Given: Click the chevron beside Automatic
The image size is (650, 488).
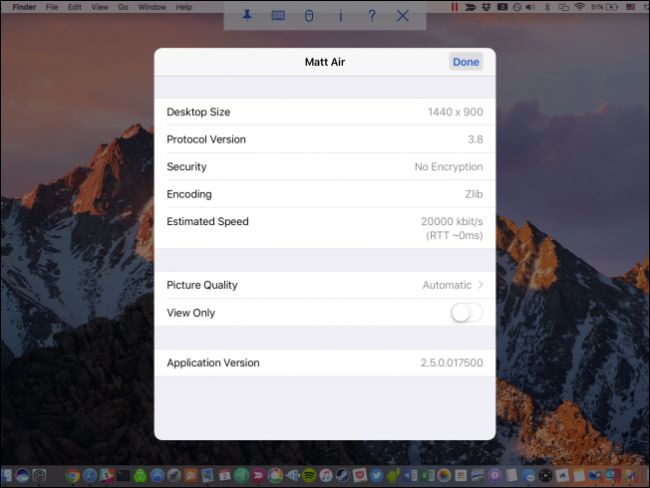Looking at the screenshot, I should coord(480,285).
